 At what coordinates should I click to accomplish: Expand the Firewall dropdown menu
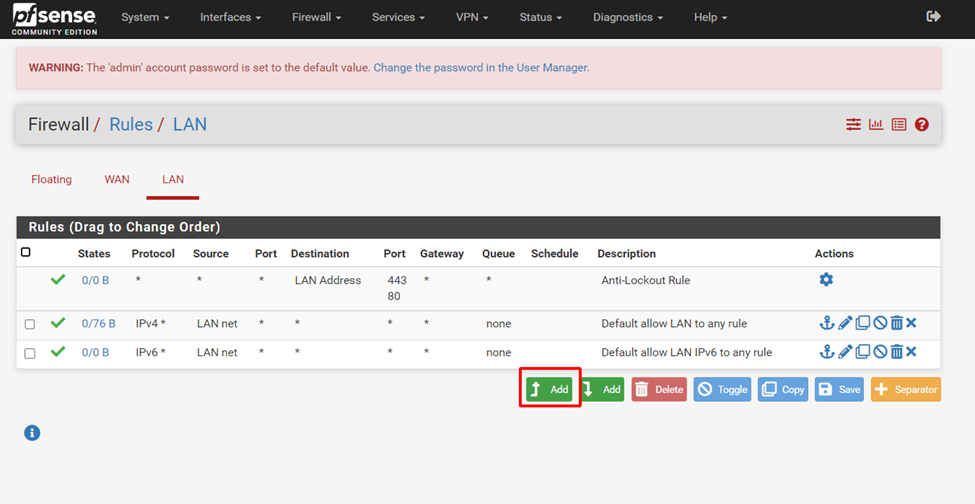click(316, 18)
